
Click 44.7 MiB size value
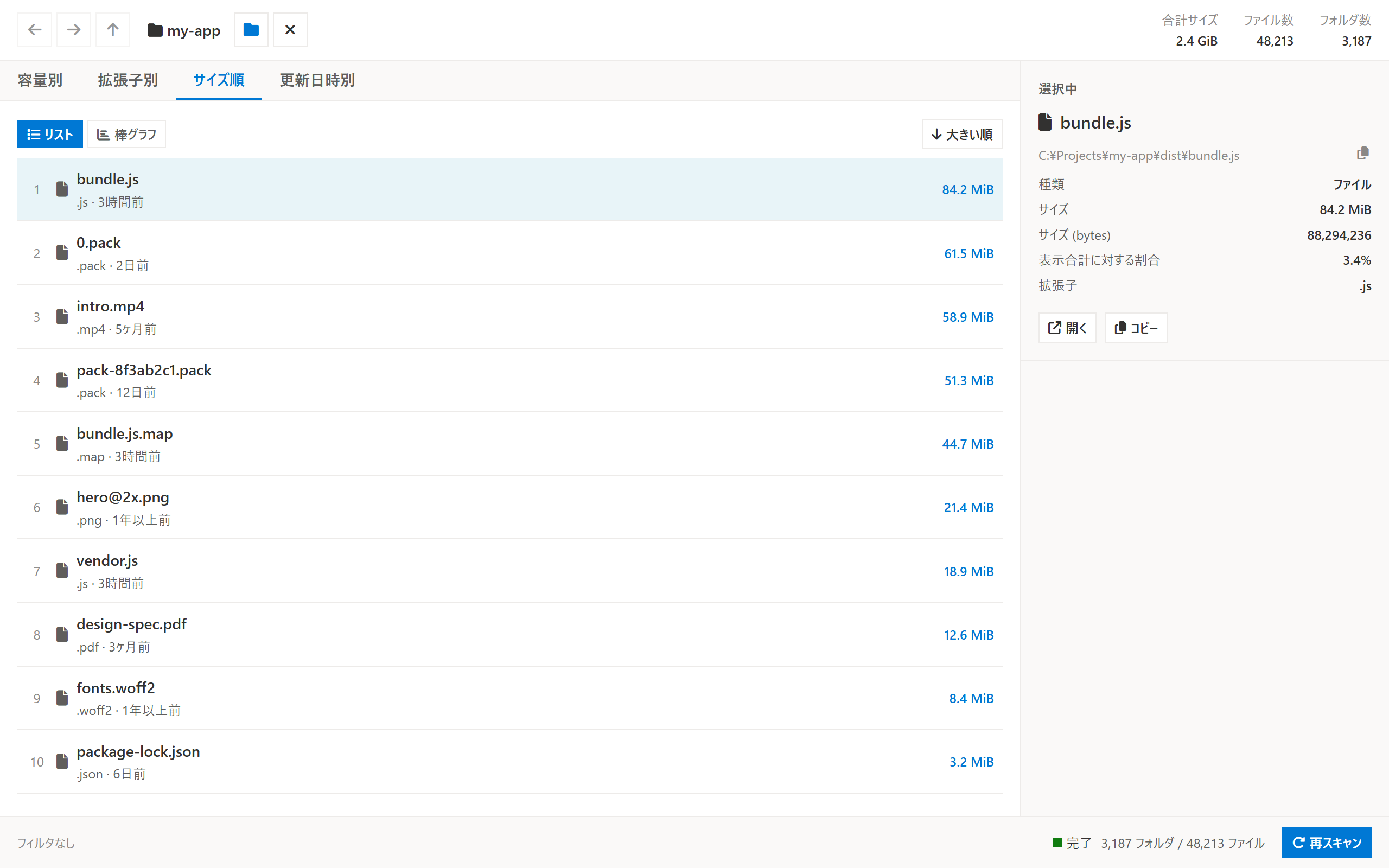(x=968, y=444)
